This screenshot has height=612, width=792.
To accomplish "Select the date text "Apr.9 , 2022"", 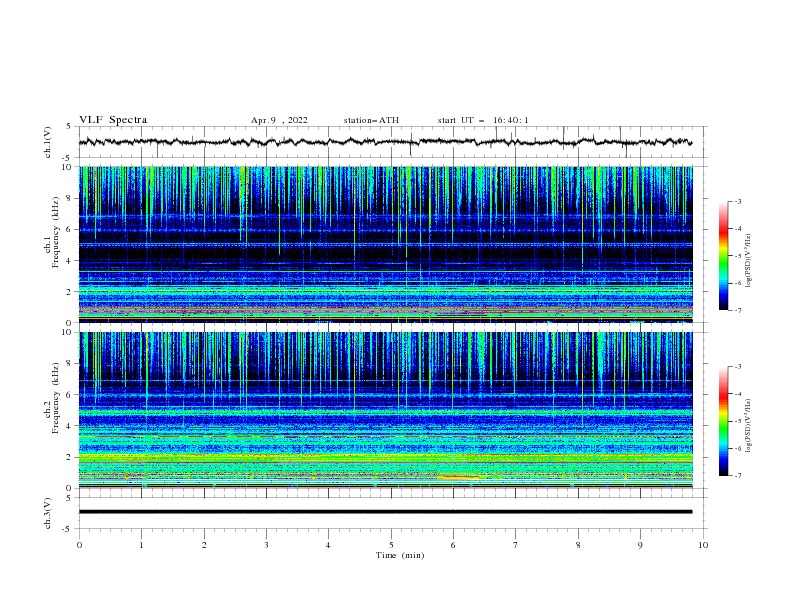I will (279, 120).
